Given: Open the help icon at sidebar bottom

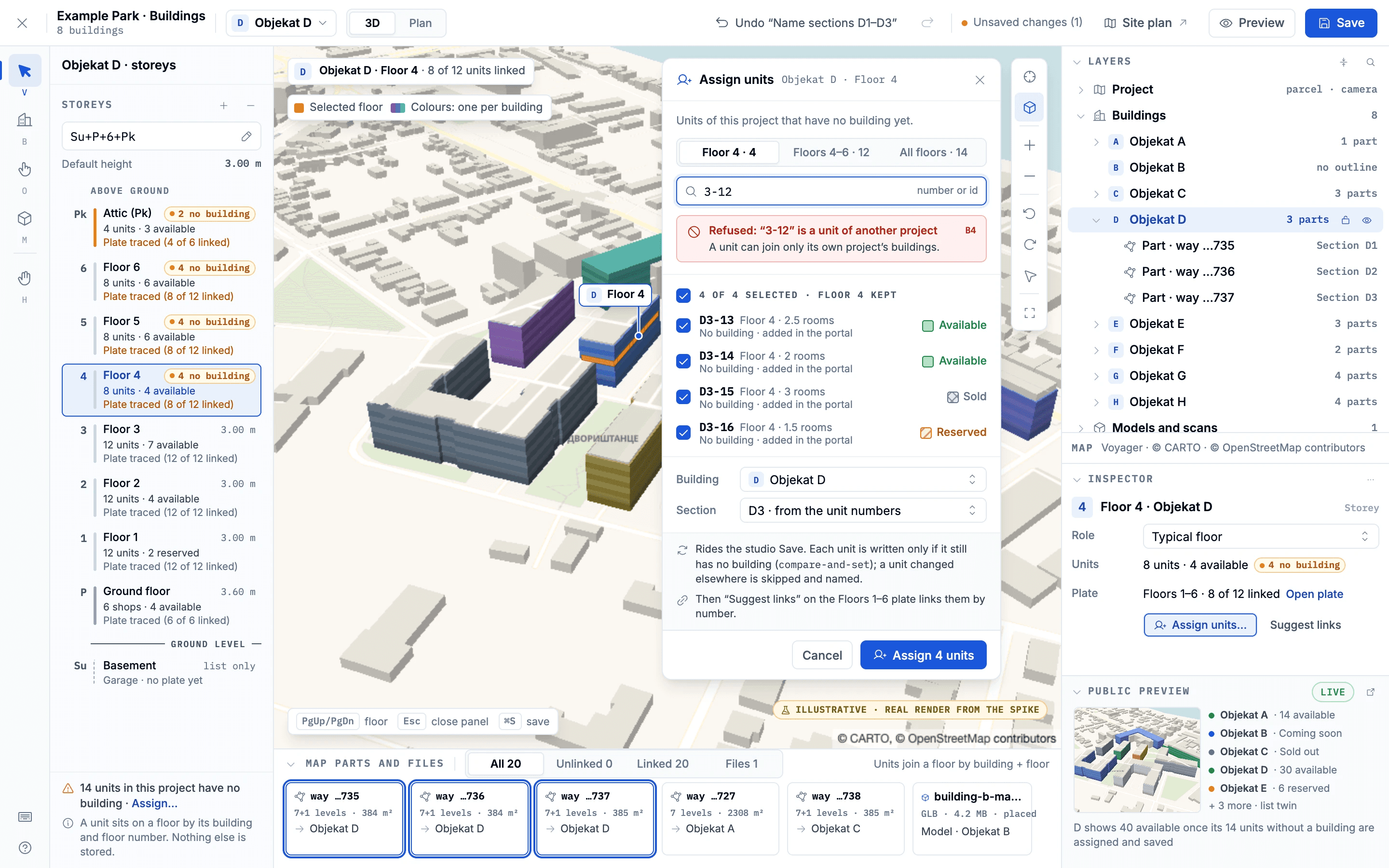Looking at the screenshot, I should click(25, 847).
